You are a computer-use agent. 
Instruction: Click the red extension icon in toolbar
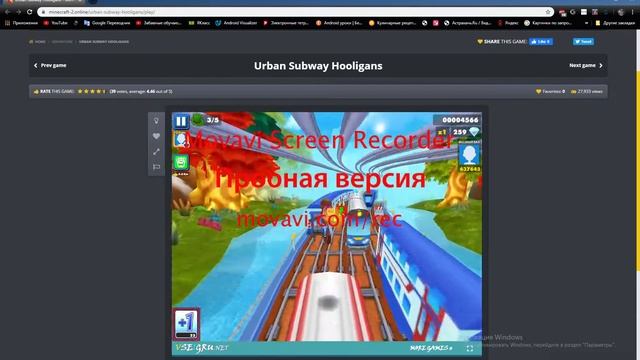click(x=562, y=12)
